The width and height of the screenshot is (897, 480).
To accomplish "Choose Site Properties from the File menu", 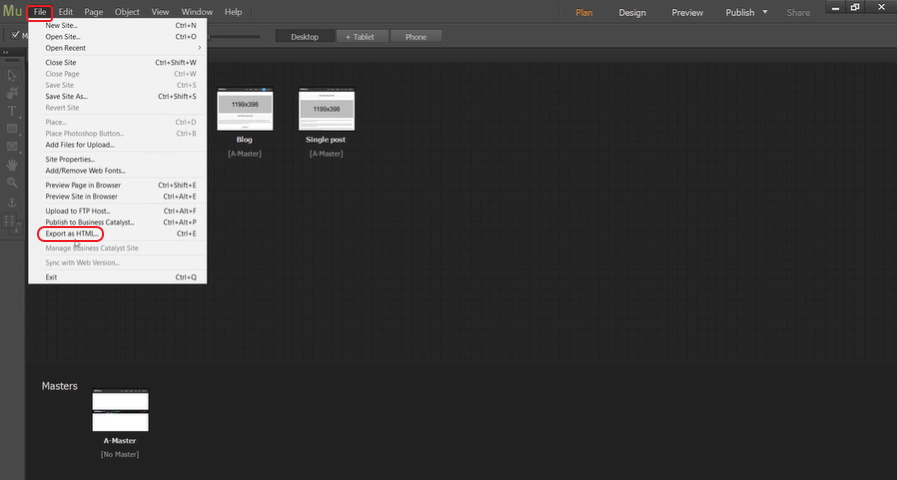I will pos(70,159).
